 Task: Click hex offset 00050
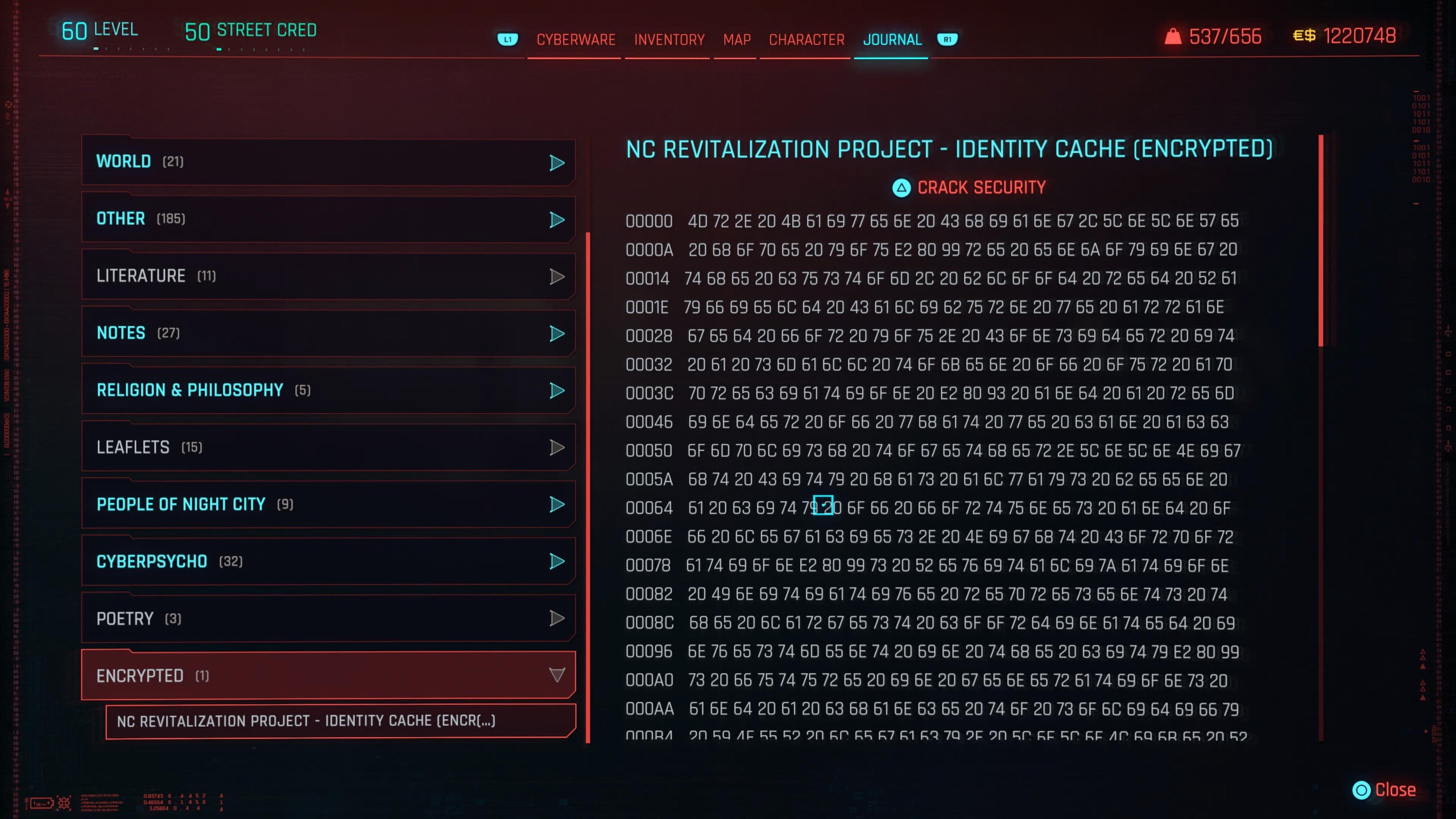point(649,451)
